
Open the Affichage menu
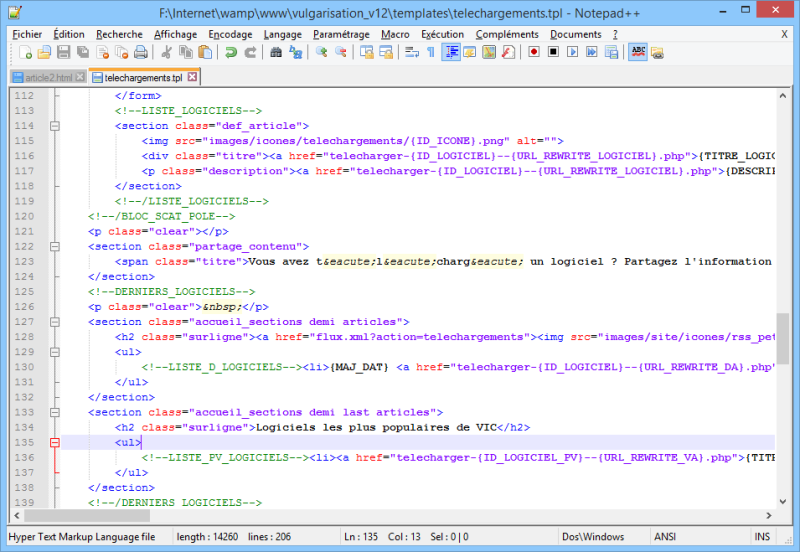[x=176, y=34]
